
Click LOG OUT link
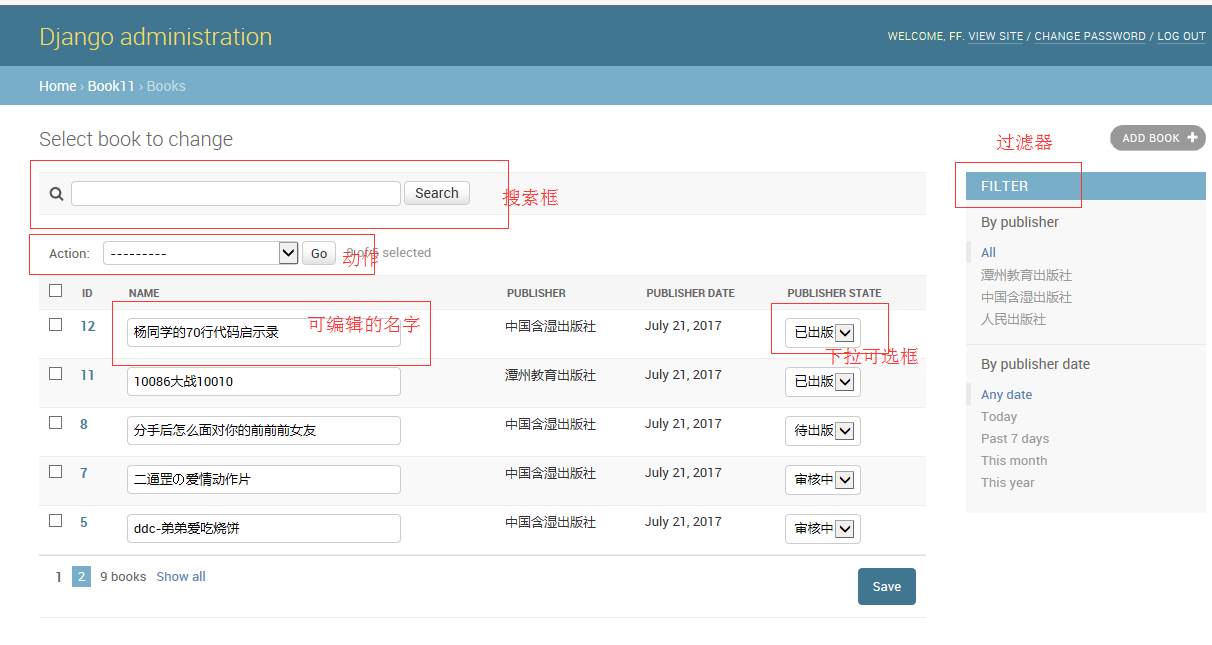coord(1182,36)
